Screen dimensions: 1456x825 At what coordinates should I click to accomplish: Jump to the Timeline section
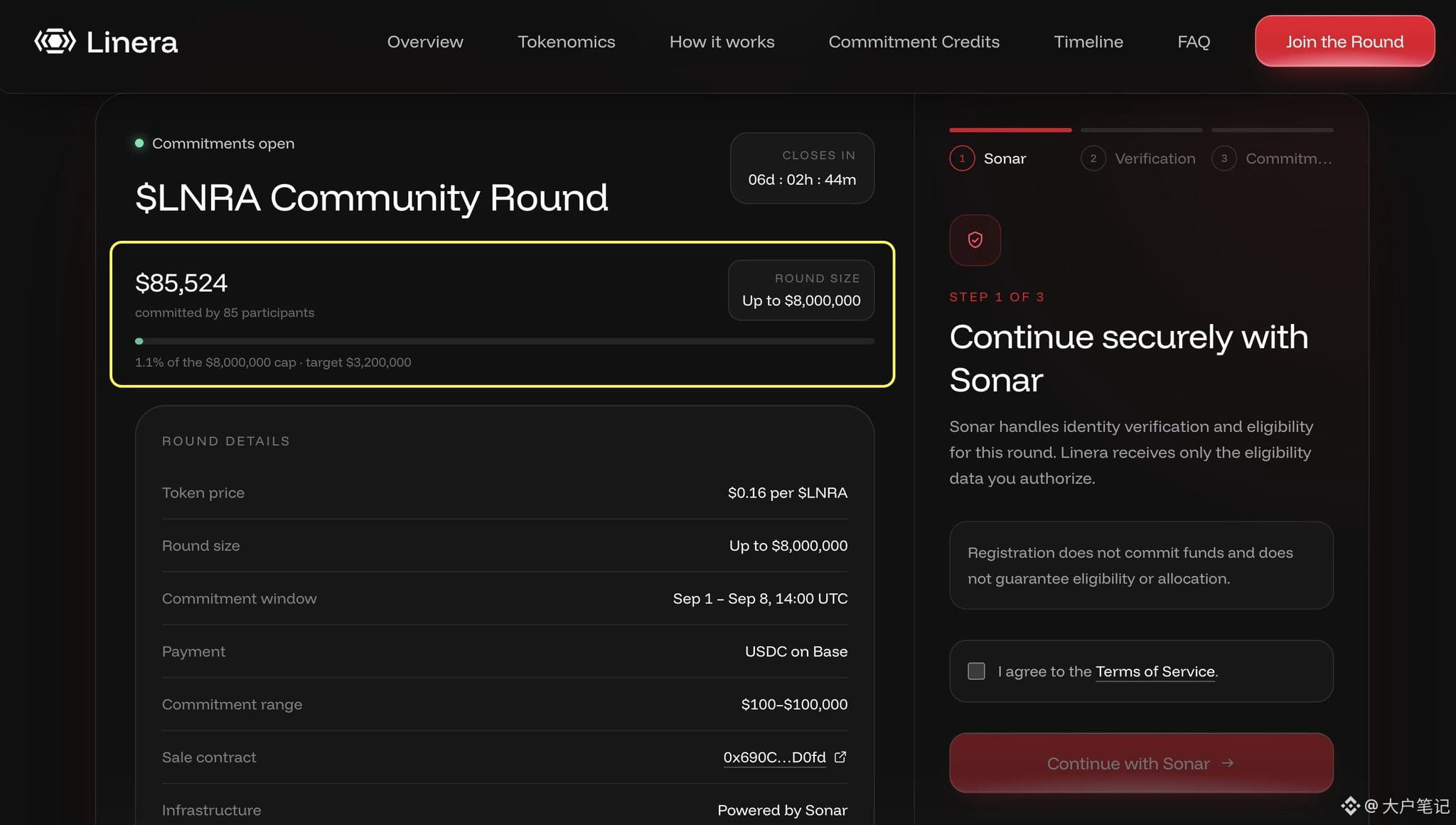pyautogui.click(x=1088, y=42)
